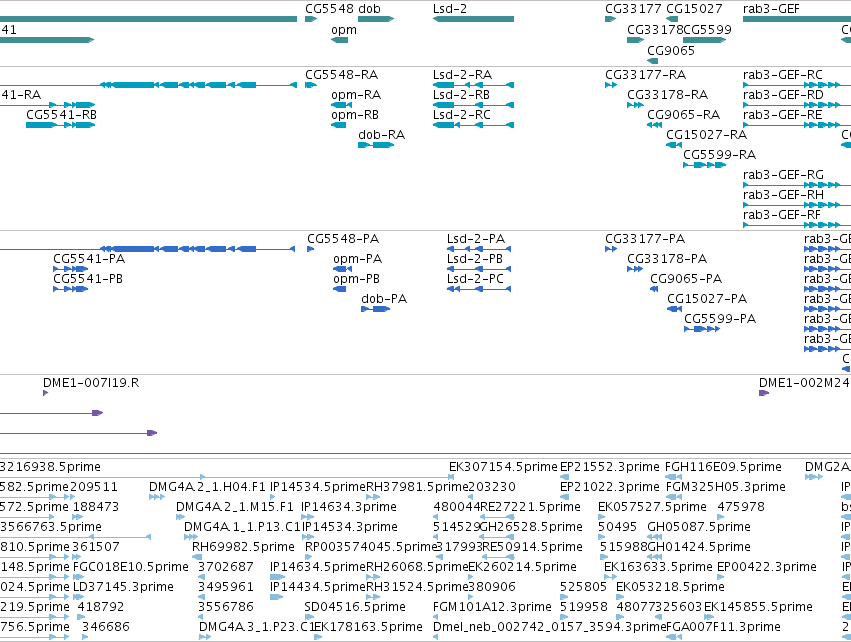Click protein opm-PB
This screenshot has height=642, width=851.
357,279
